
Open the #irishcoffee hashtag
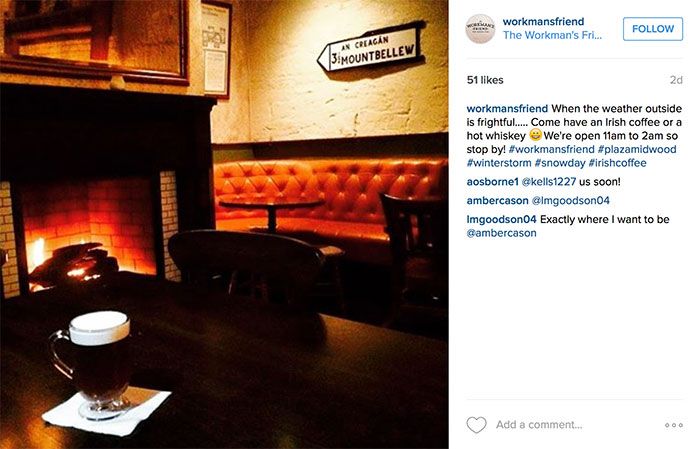(617, 163)
